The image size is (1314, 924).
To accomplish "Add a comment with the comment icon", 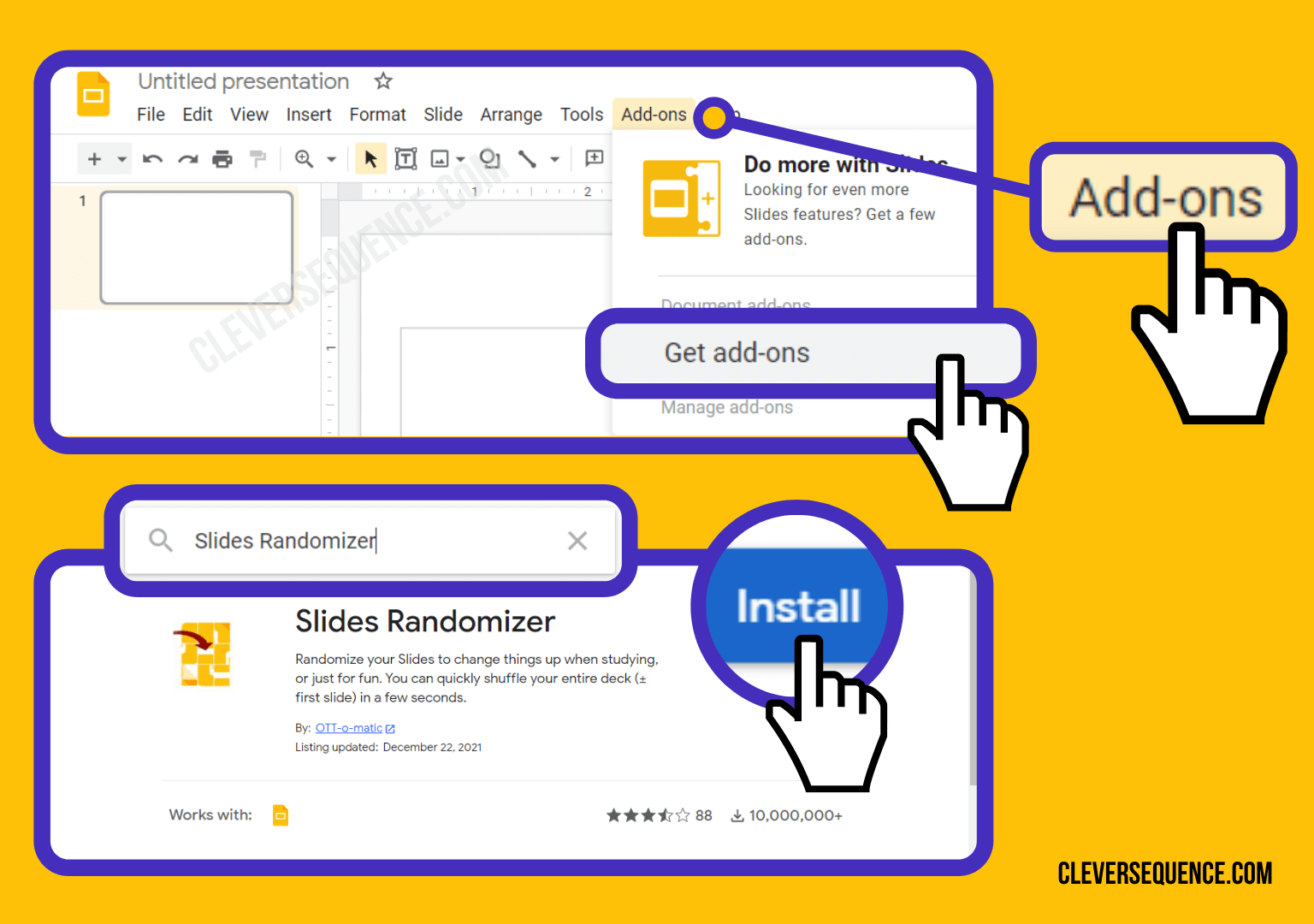I will [x=594, y=158].
